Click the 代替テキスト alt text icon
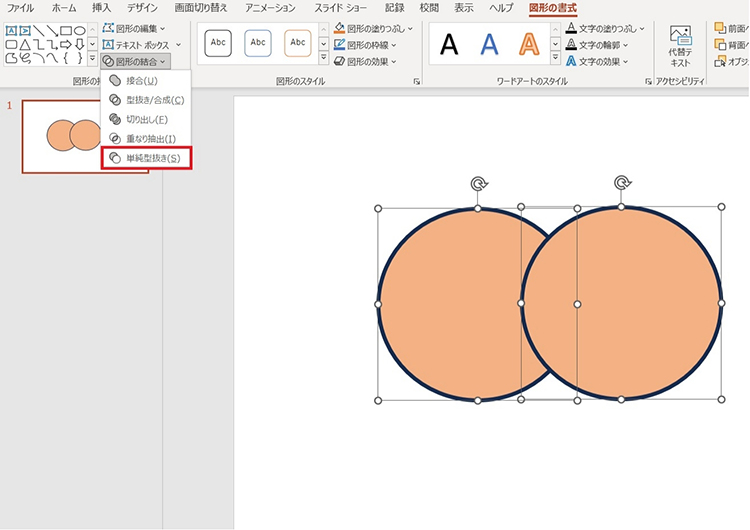This screenshot has height=530, width=750. coord(680,38)
